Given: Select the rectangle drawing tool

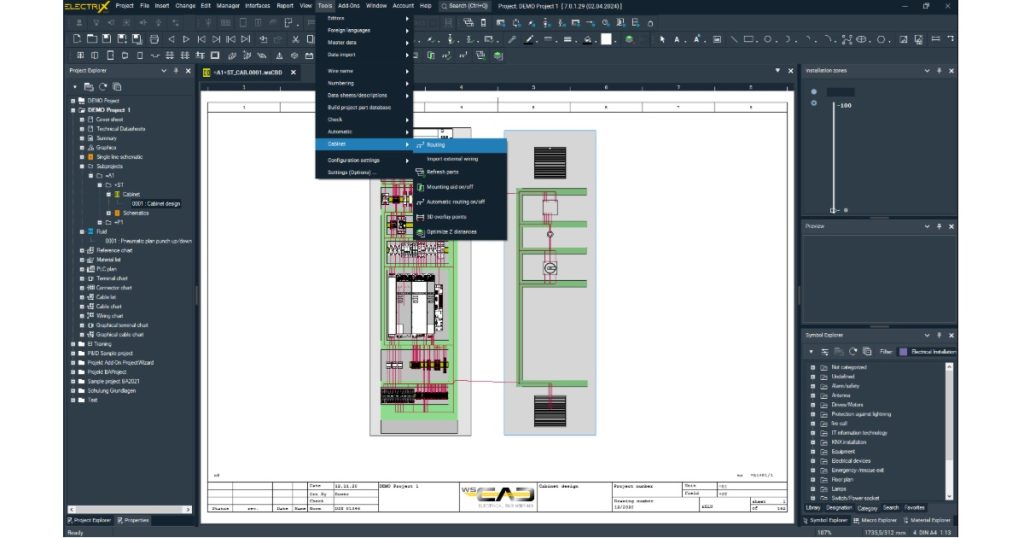Looking at the screenshot, I should 749,39.
